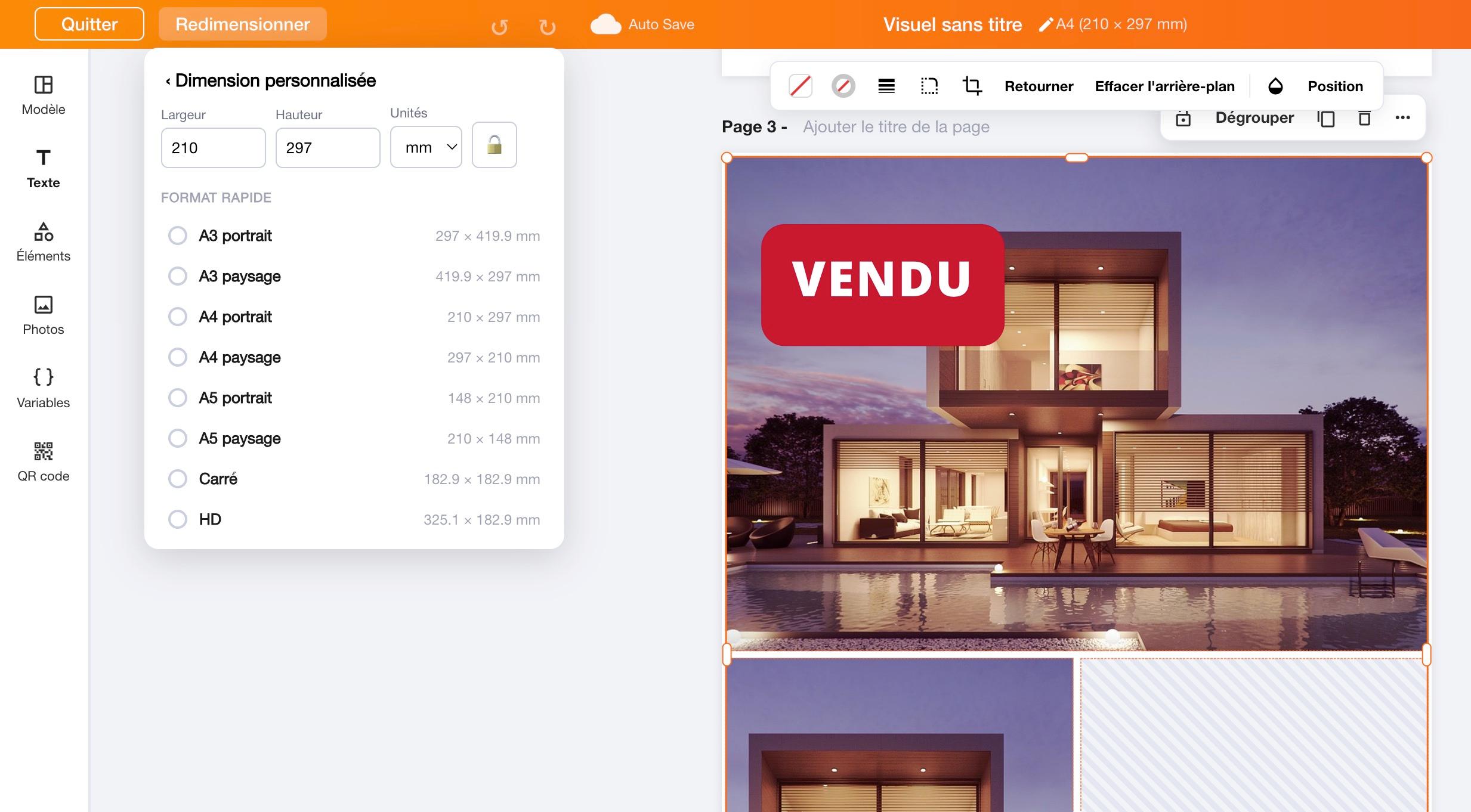Image resolution: width=1471 pixels, height=812 pixels.
Task: Open the Position menu
Action: click(1335, 86)
